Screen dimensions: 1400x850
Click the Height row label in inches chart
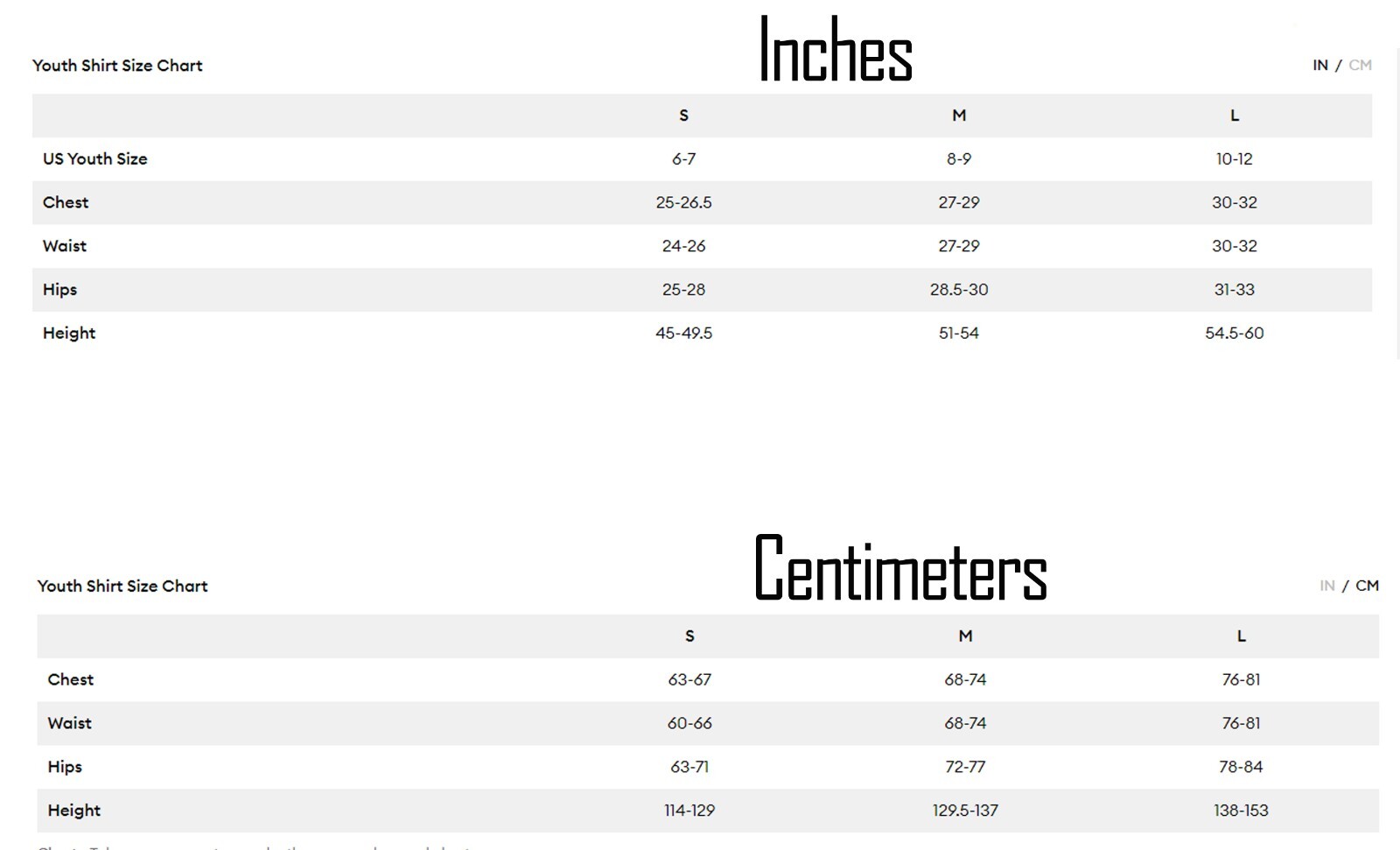click(x=69, y=334)
